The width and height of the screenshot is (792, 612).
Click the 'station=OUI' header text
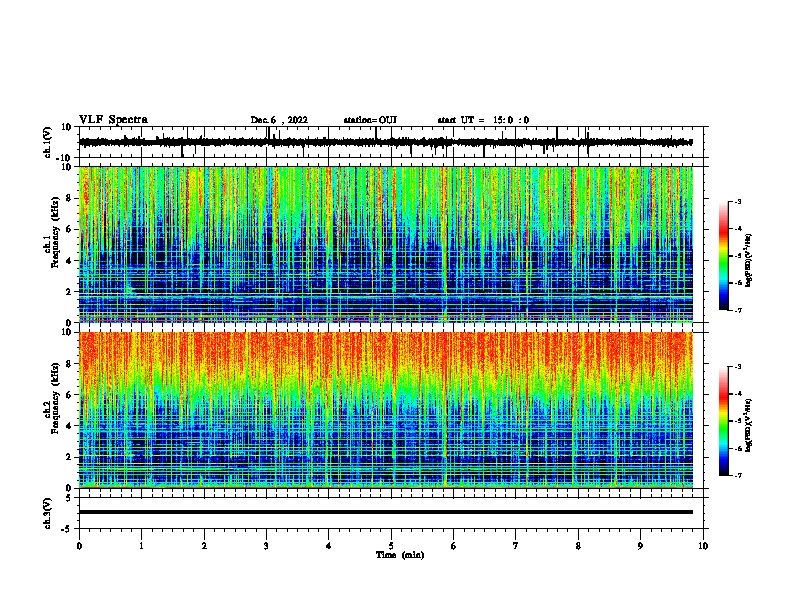click(x=370, y=120)
